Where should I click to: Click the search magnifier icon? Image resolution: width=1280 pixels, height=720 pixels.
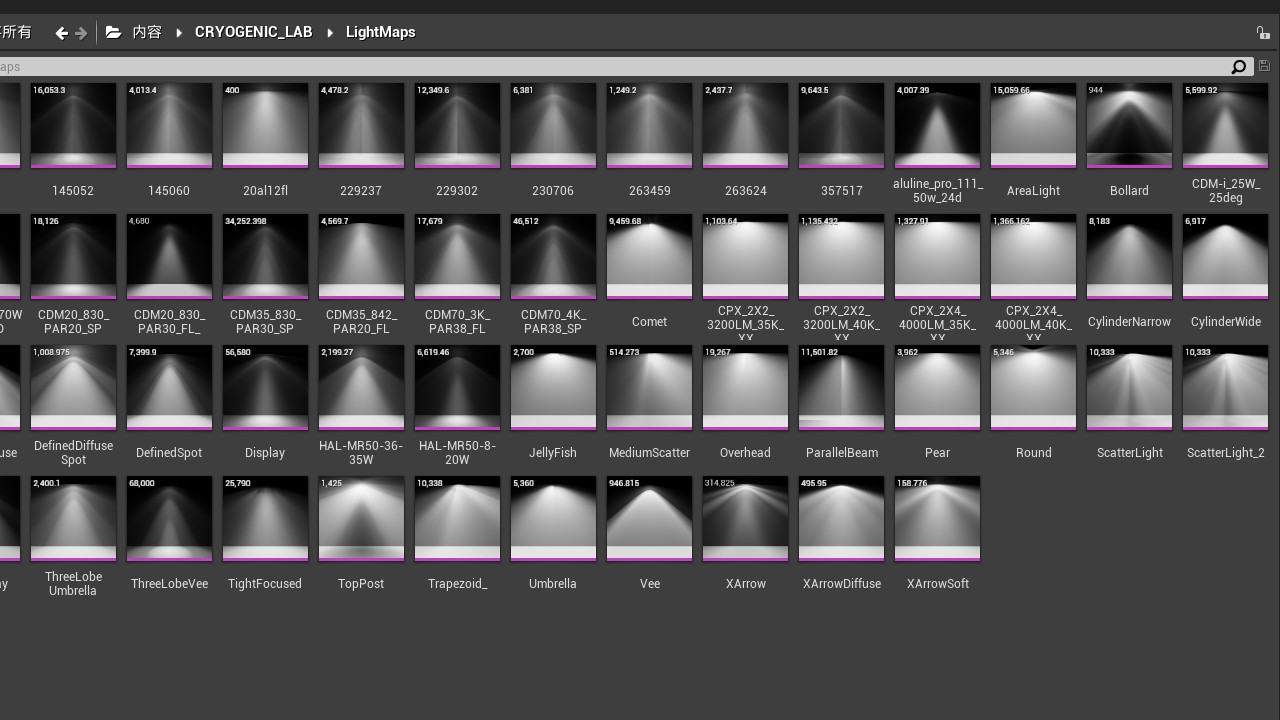(1239, 67)
